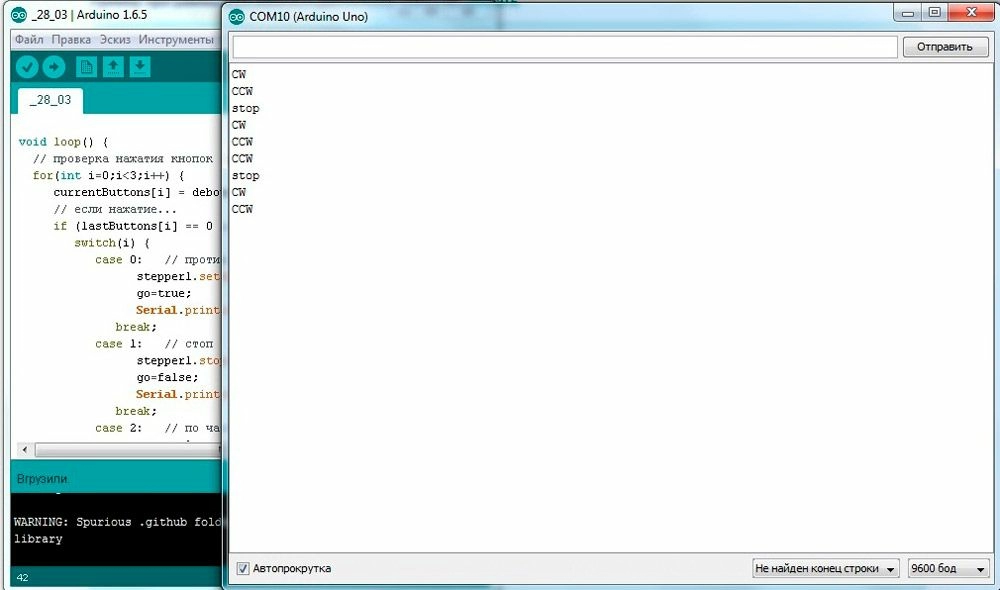The height and width of the screenshot is (590, 1000).
Task: Open the Инструменты menu
Action: tap(176, 40)
